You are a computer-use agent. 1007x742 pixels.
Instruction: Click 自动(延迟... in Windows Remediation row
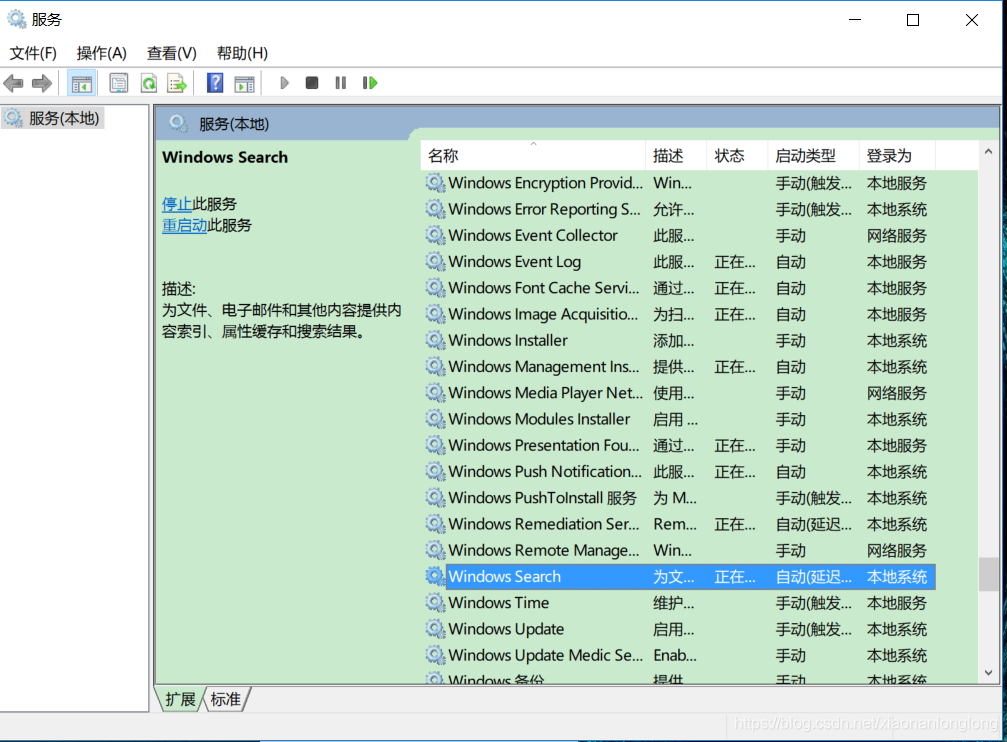pyautogui.click(x=814, y=524)
